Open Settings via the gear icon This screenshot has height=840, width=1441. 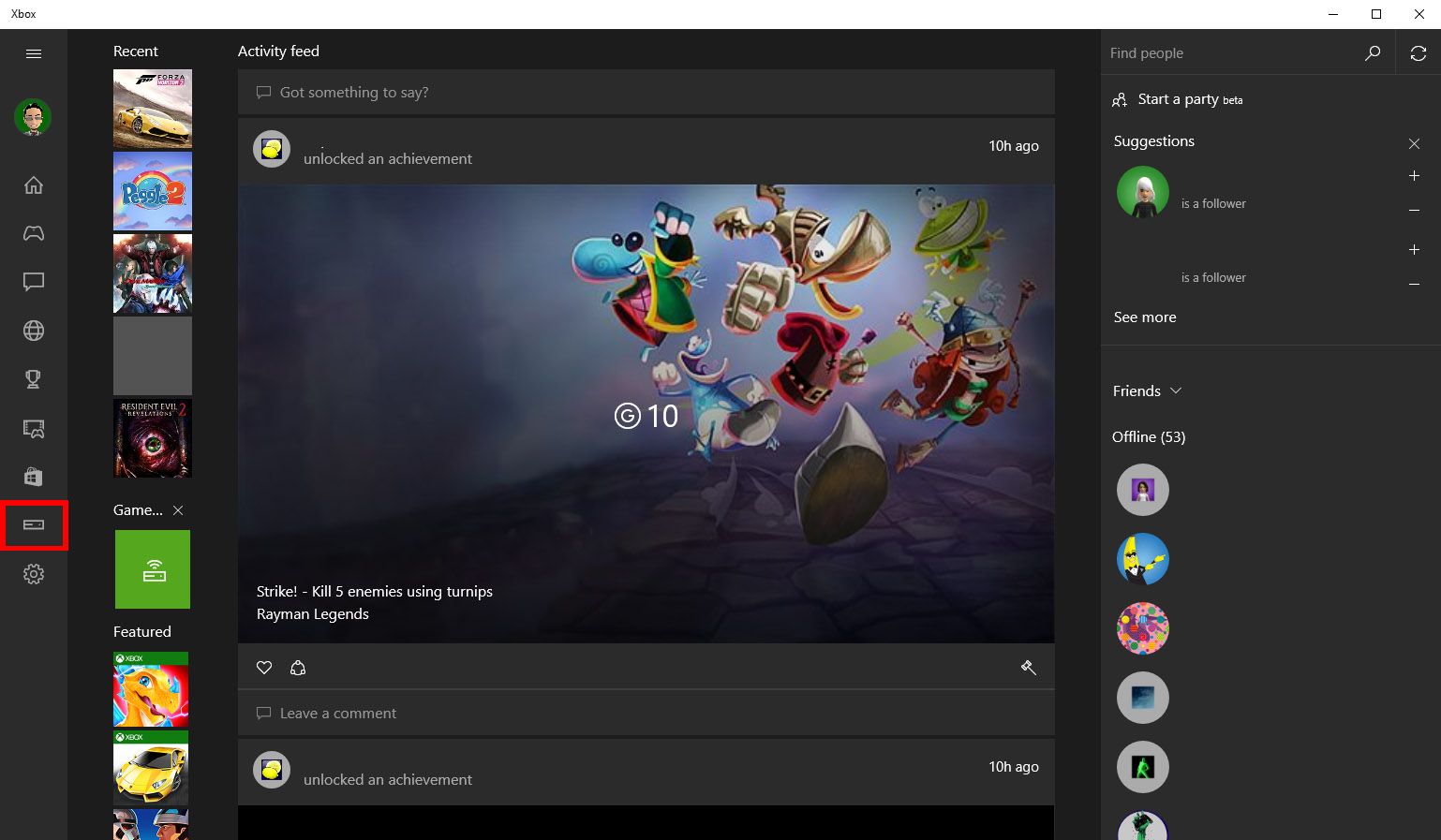(x=34, y=574)
